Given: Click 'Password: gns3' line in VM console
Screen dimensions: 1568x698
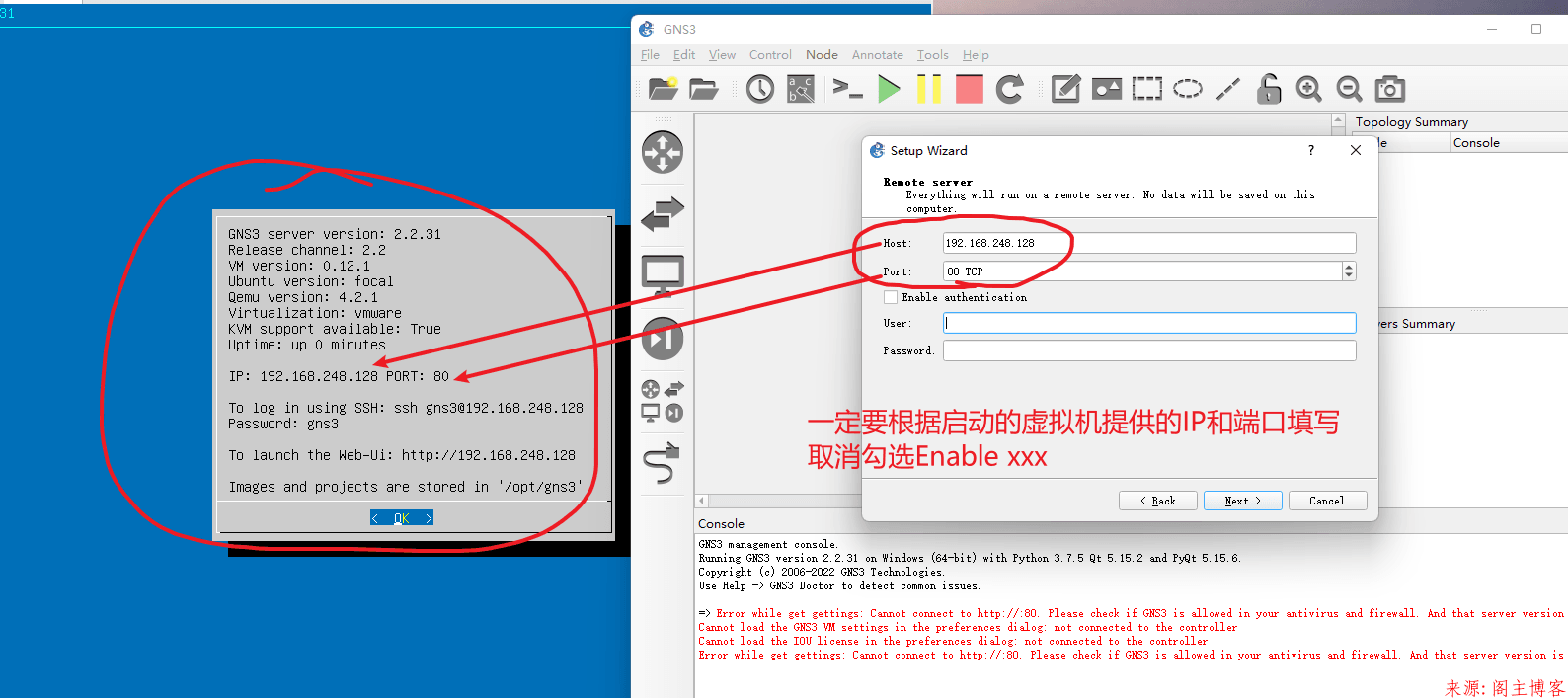Looking at the screenshot, I should click(x=283, y=424).
